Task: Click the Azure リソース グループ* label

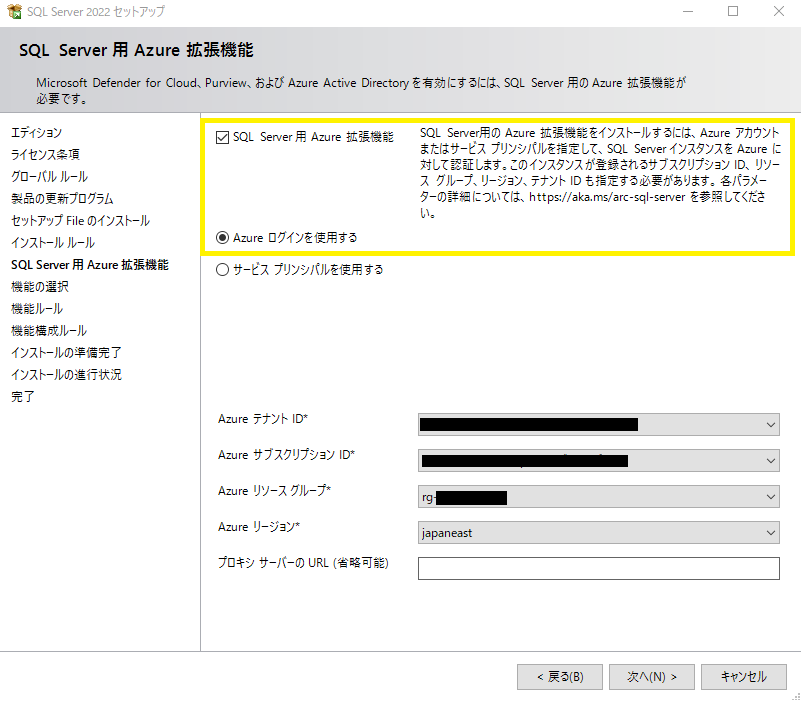Action: coord(274,491)
